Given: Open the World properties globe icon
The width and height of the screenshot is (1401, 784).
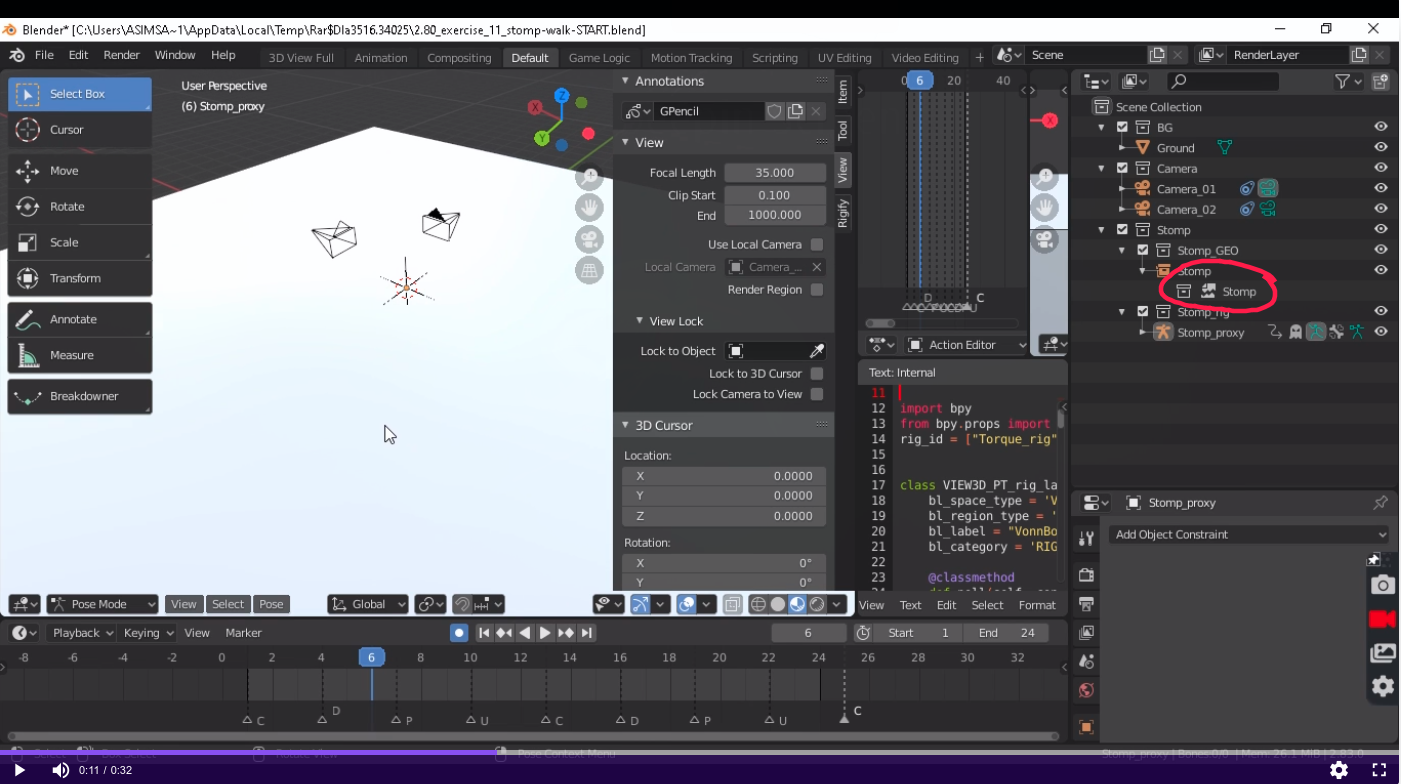Looking at the screenshot, I should [x=1086, y=690].
